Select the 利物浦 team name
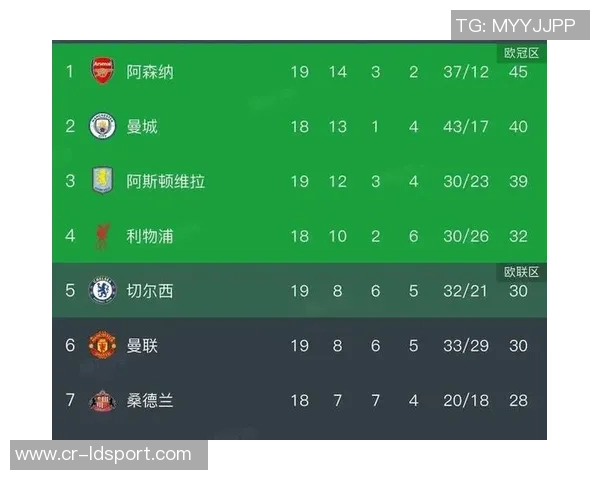The width and height of the screenshot is (600, 480). 150,237
